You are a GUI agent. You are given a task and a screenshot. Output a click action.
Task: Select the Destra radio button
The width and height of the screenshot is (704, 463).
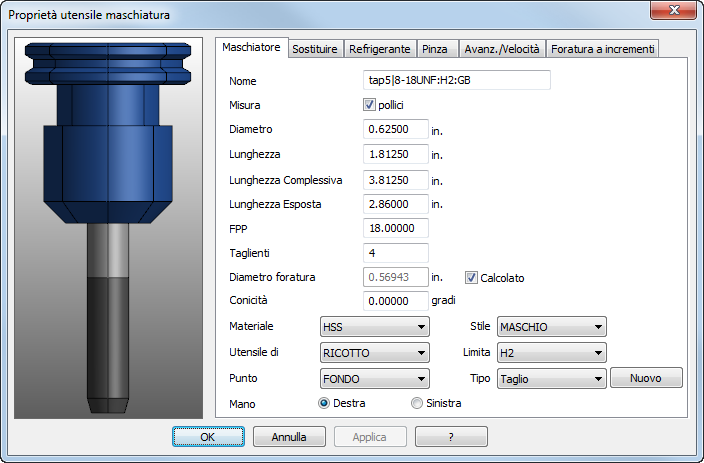[324, 403]
